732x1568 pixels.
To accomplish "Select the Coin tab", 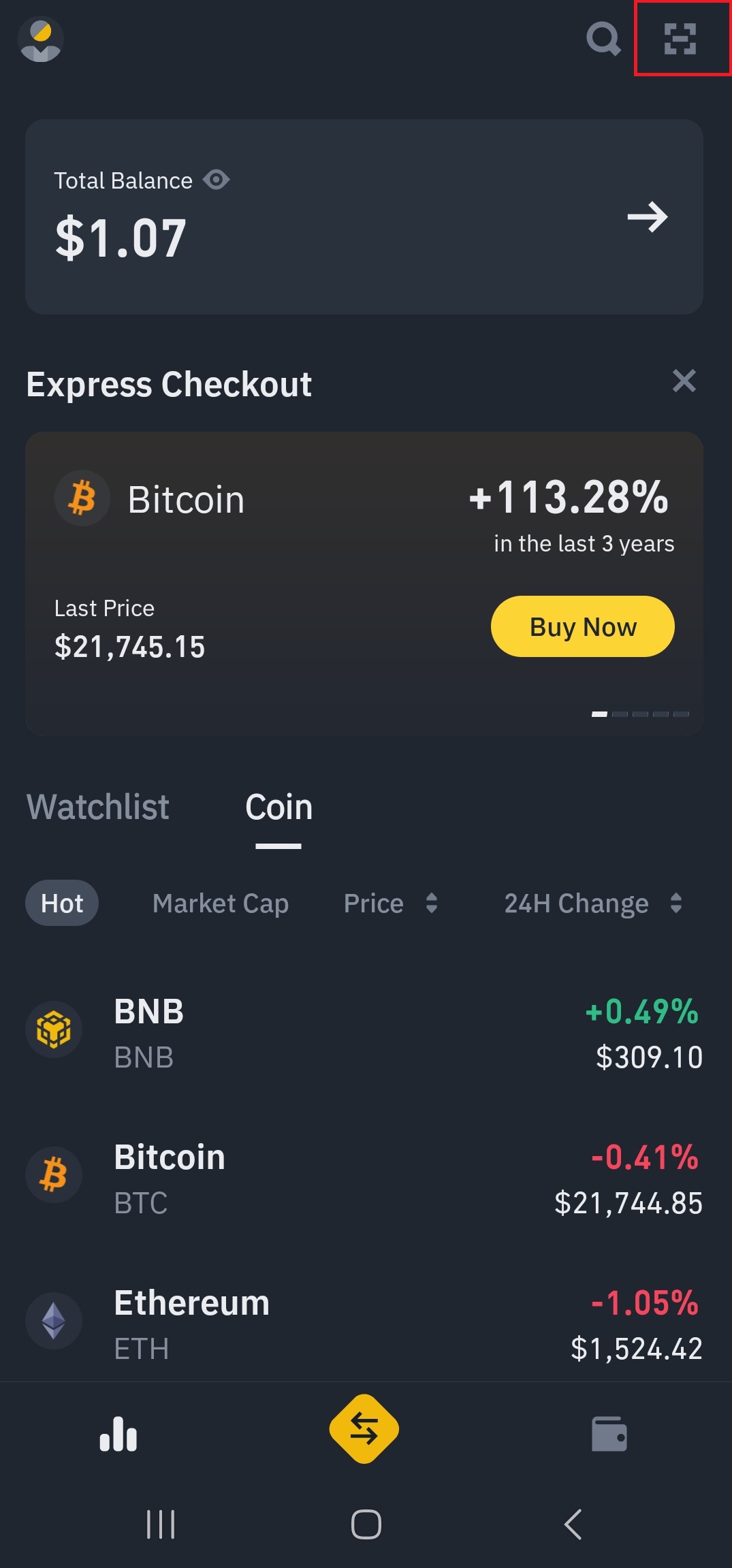I will click(279, 808).
